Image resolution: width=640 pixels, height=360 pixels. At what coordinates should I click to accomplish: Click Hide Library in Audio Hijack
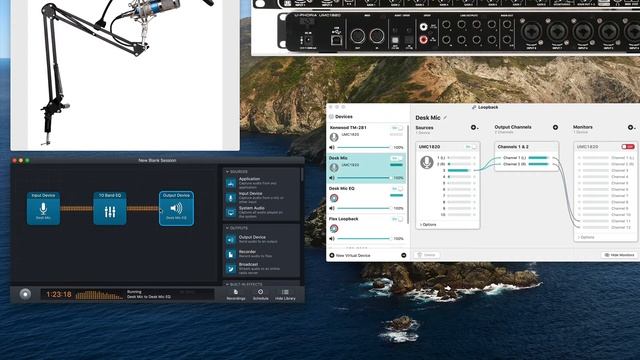[285, 295]
